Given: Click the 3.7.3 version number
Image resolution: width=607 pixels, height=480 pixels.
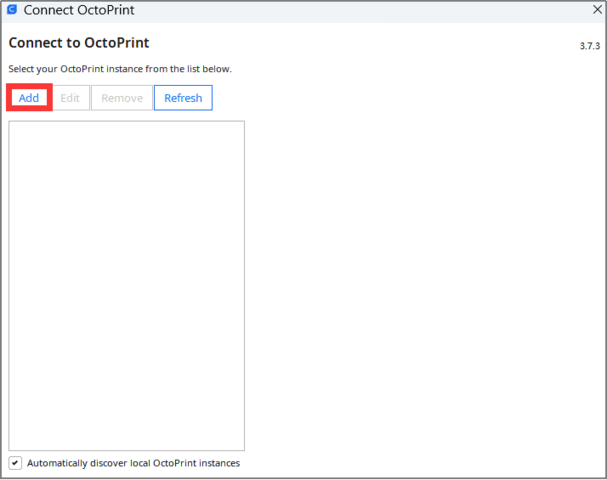Looking at the screenshot, I should point(590,46).
